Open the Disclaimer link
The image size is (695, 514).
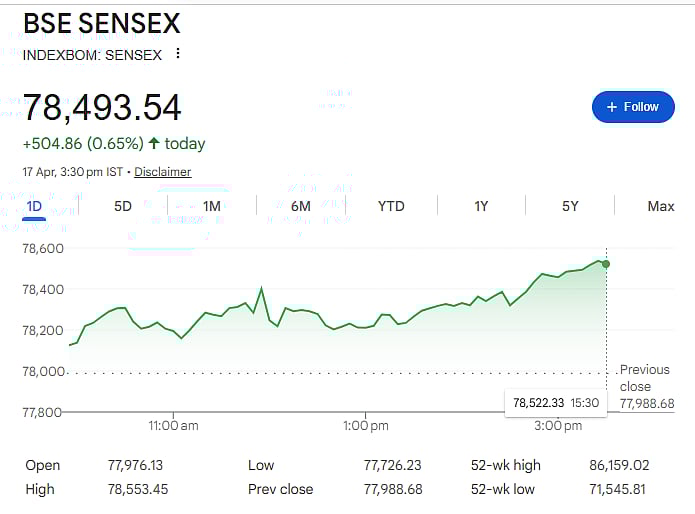(x=162, y=172)
